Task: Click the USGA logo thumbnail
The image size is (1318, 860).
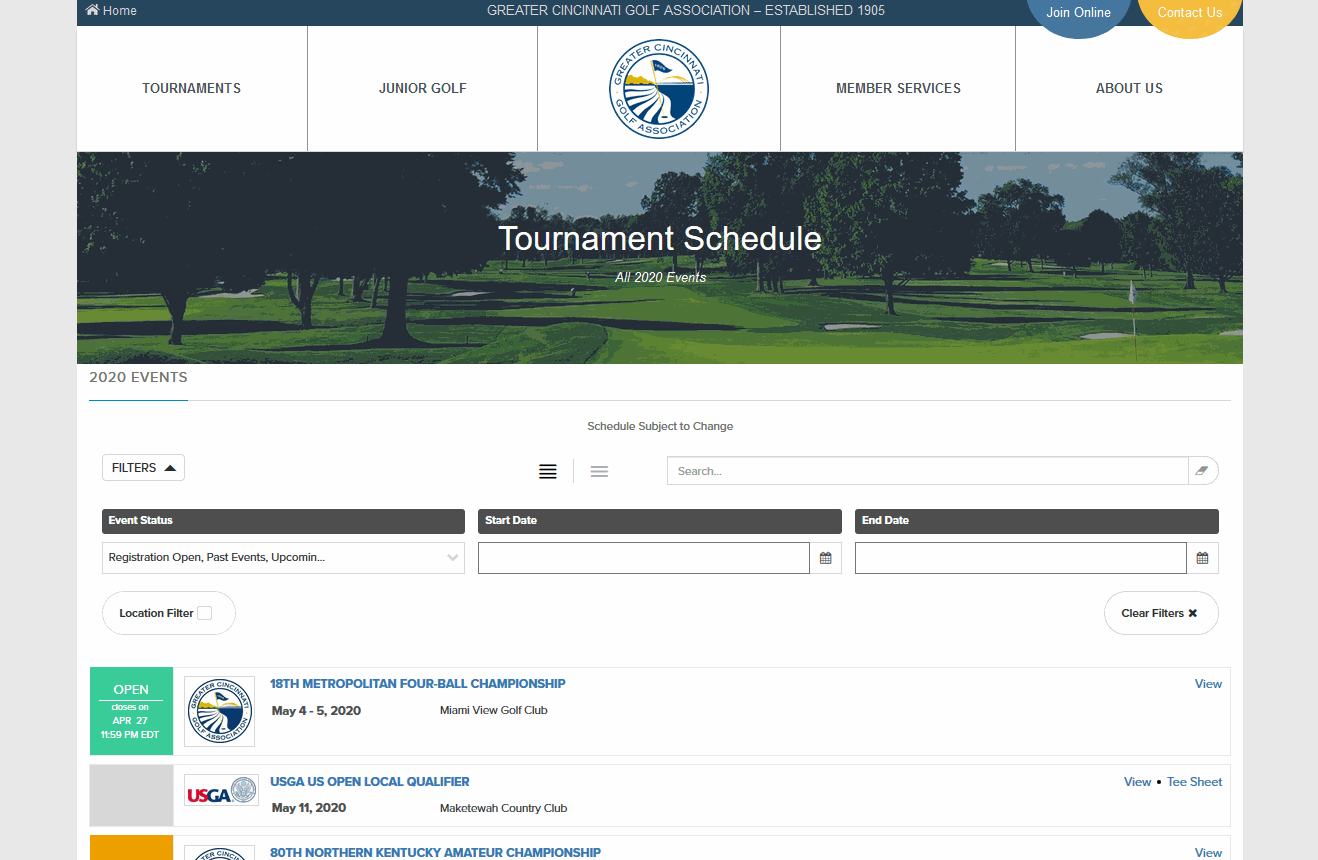Action: (221, 790)
